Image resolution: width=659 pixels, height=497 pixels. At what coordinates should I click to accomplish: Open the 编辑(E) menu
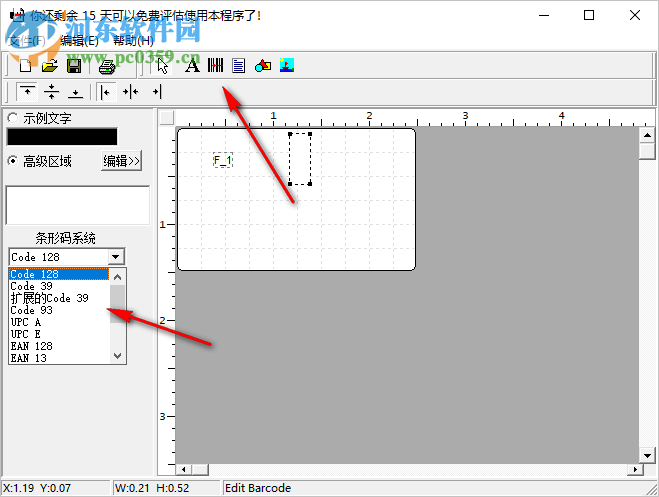(79, 41)
